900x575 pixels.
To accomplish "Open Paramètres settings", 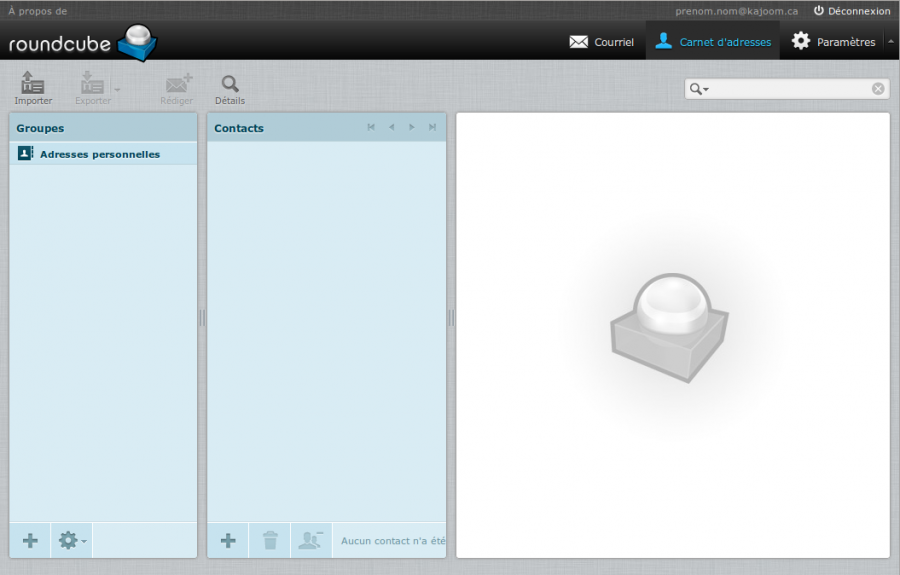I will point(833,42).
